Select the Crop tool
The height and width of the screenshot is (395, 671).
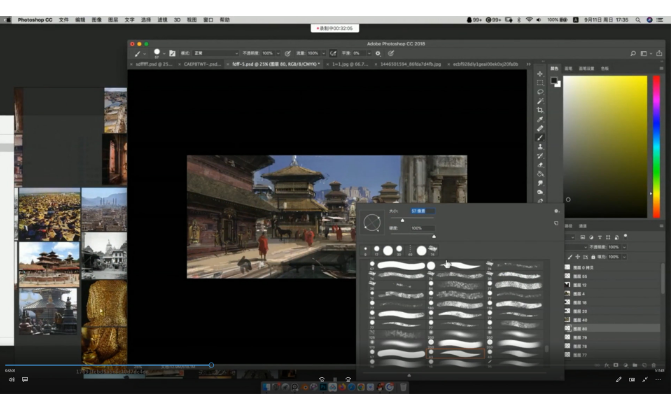(540, 110)
